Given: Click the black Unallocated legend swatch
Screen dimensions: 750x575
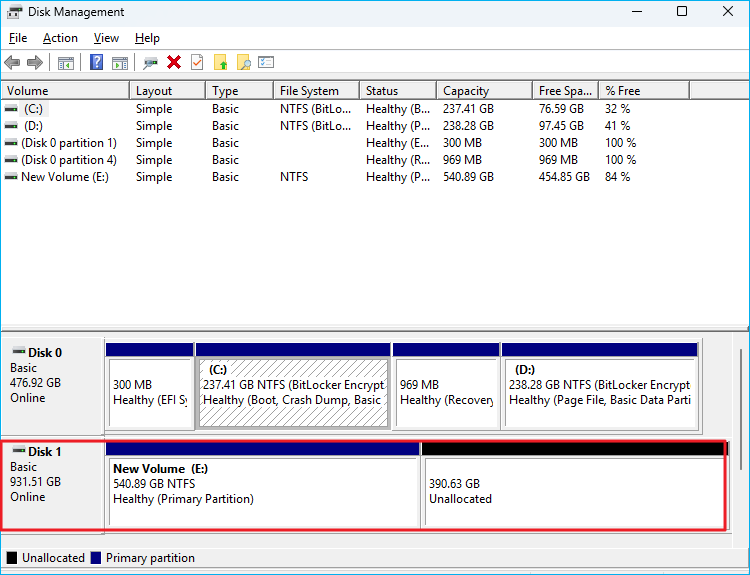Looking at the screenshot, I should 12,558.
